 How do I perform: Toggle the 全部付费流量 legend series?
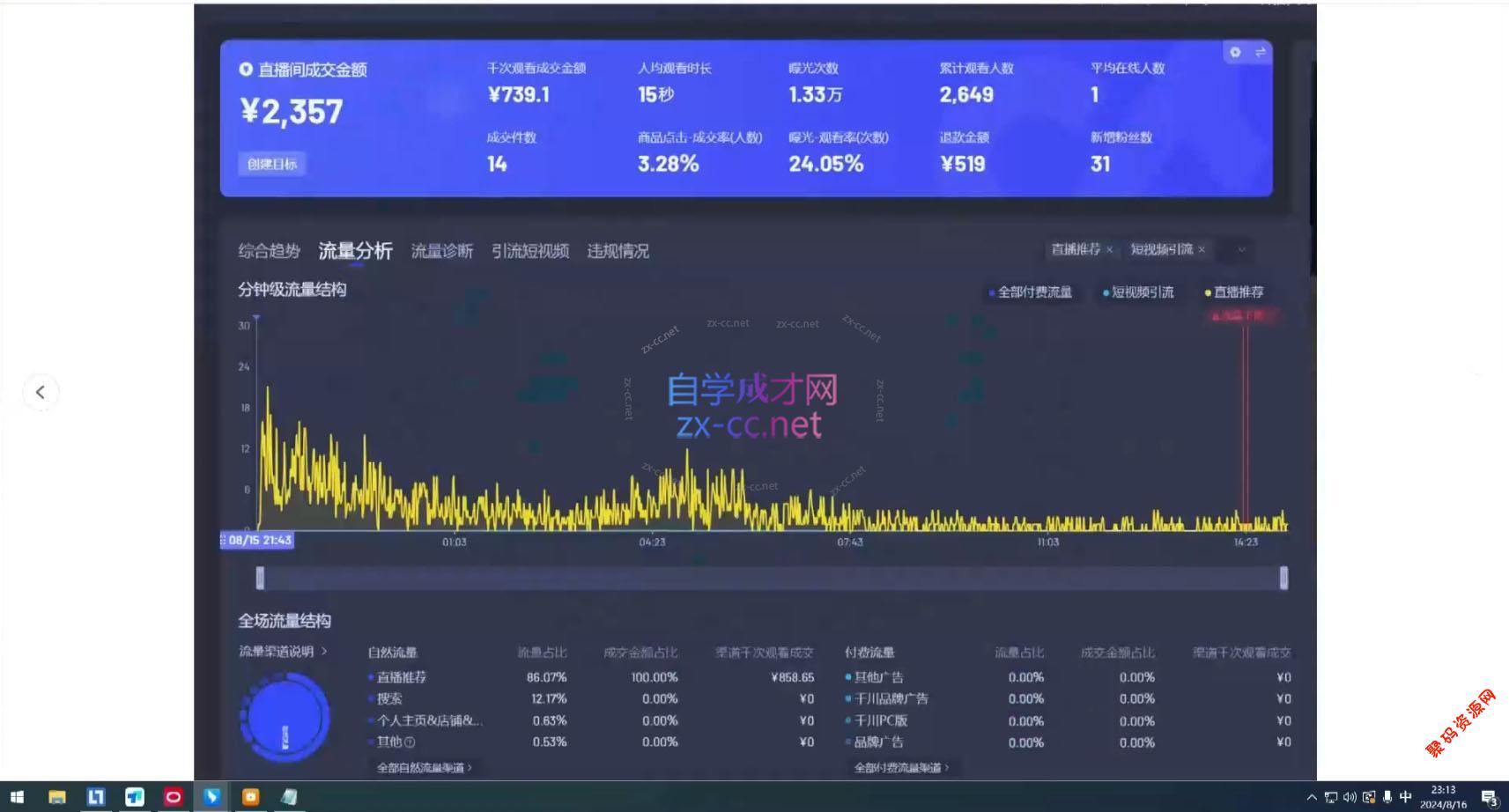pos(1030,292)
